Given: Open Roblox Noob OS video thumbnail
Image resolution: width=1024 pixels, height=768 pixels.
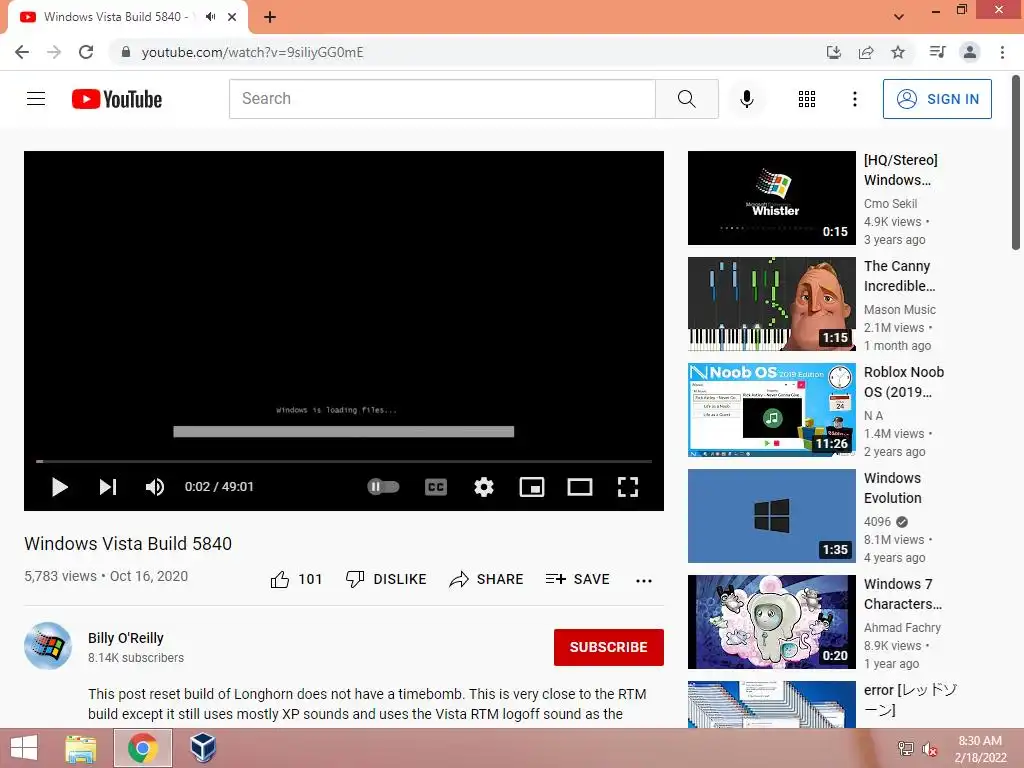Looking at the screenshot, I should click(772, 409).
